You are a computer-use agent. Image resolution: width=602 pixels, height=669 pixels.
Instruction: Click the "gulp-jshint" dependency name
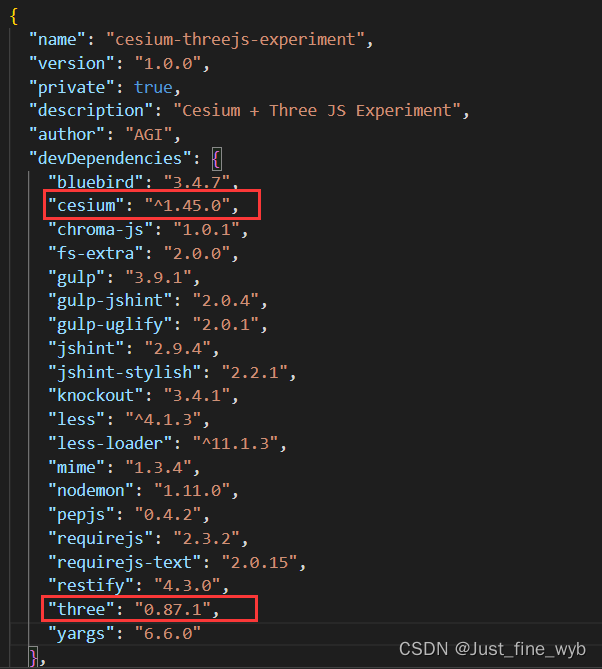[x=111, y=301]
